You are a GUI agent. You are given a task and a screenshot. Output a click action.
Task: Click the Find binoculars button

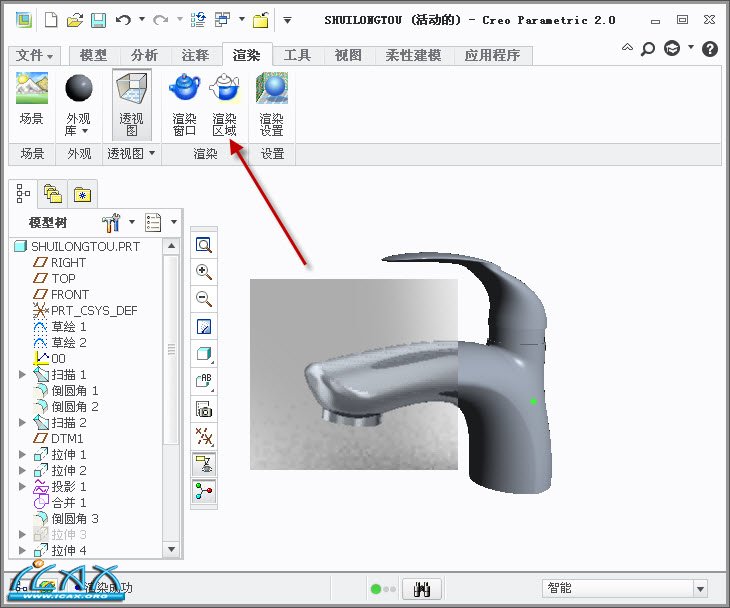(x=422, y=589)
